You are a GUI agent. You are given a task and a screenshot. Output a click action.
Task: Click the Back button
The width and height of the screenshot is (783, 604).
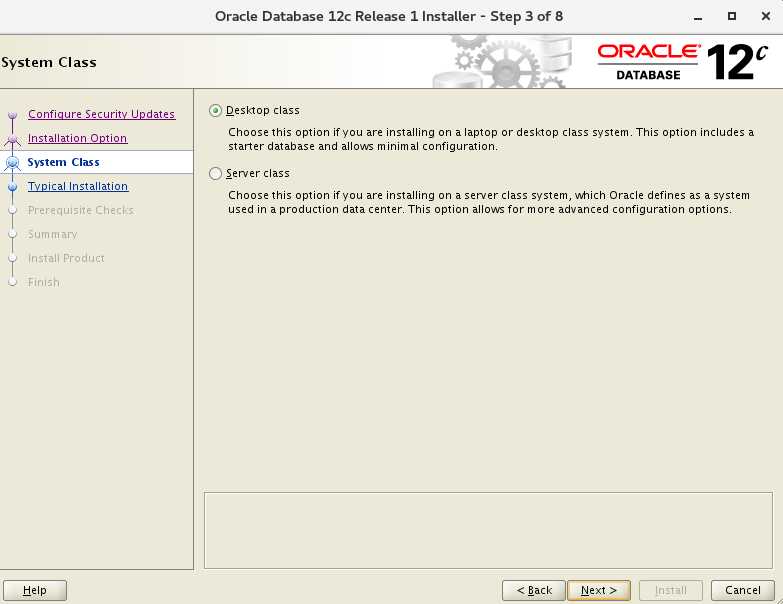point(534,591)
